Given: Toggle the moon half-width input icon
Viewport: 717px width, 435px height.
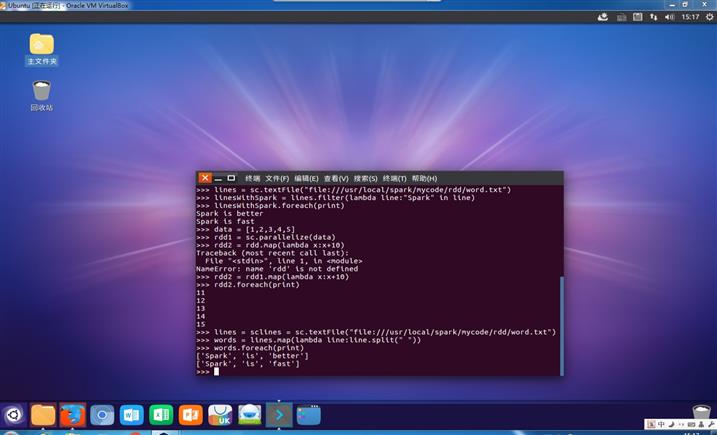Looking at the screenshot, I should 672,424.
